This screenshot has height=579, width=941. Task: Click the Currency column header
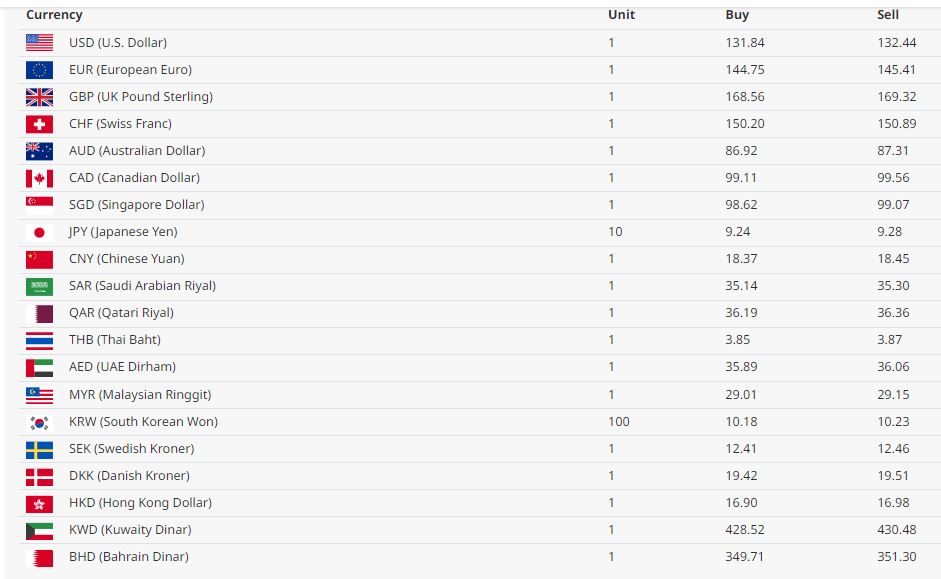pos(54,15)
